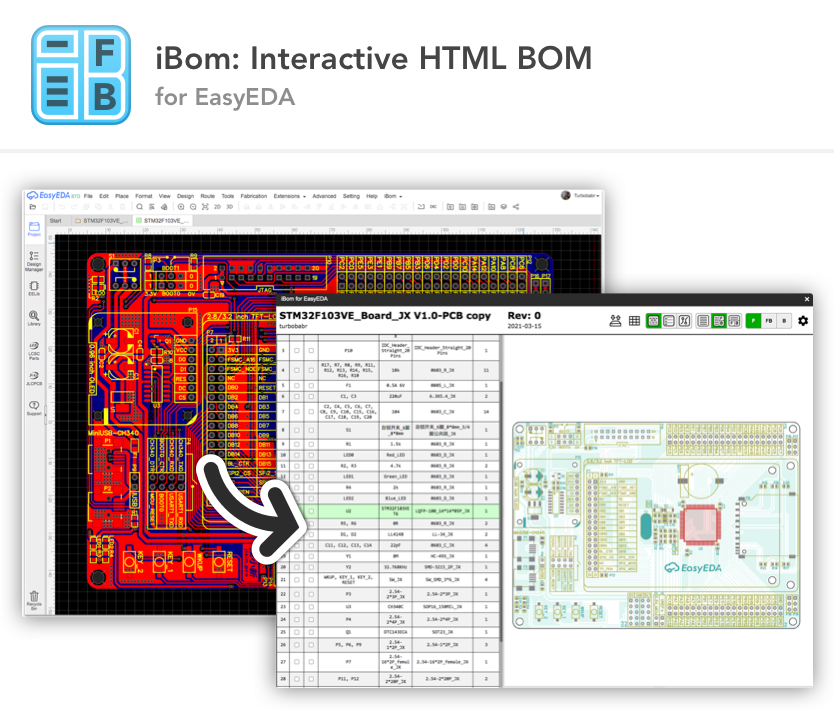Open the JLCPCB sidebar item

coord(34,378)
